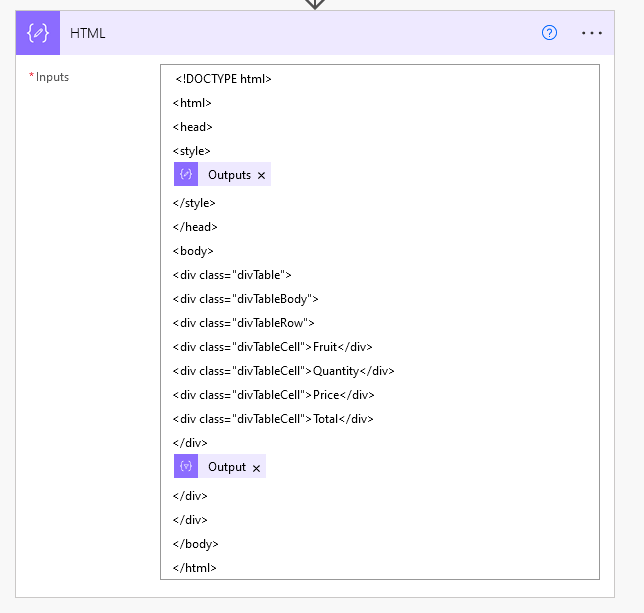Click the divTableRow class line
The height and width of the screenshot is (613, 644).
coord(244,323)
